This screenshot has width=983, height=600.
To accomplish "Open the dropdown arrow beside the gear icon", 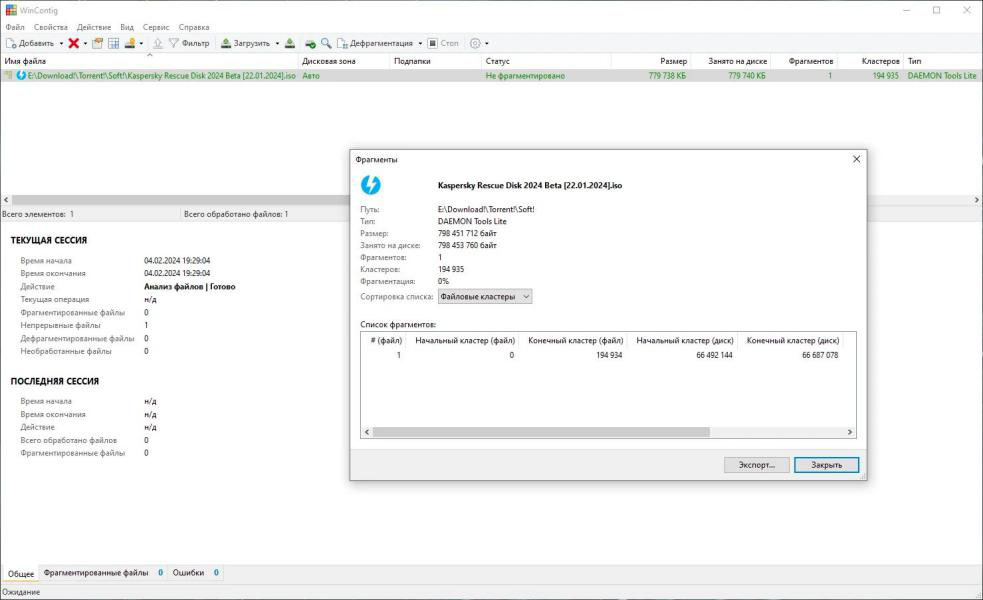I will tap(486, 44).
